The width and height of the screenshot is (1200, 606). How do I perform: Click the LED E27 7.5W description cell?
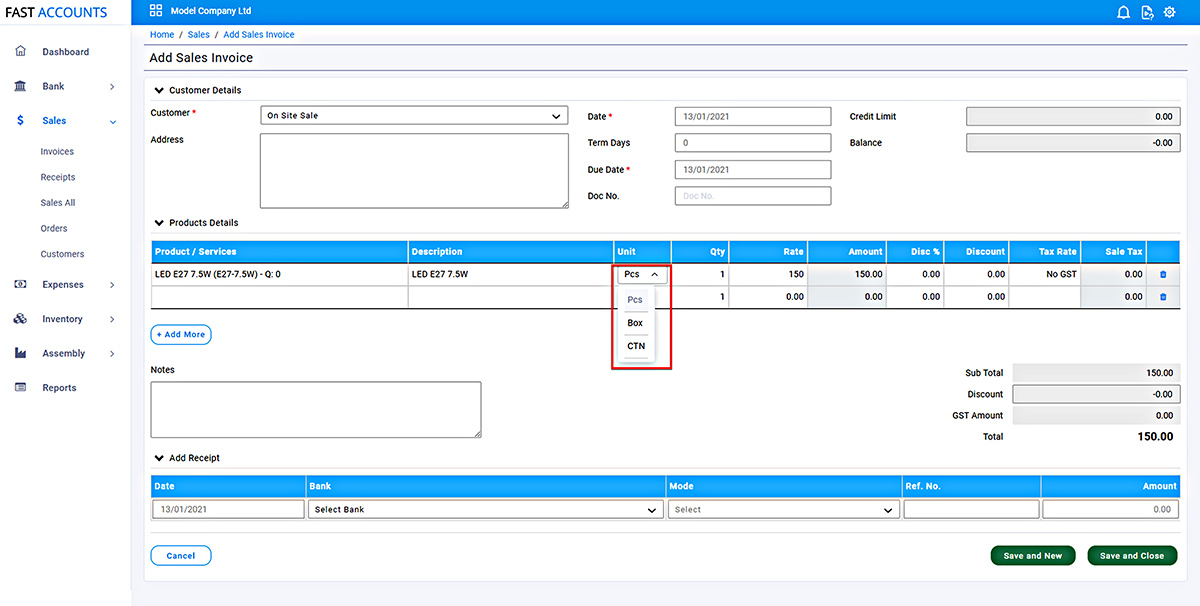click(511, 274)
